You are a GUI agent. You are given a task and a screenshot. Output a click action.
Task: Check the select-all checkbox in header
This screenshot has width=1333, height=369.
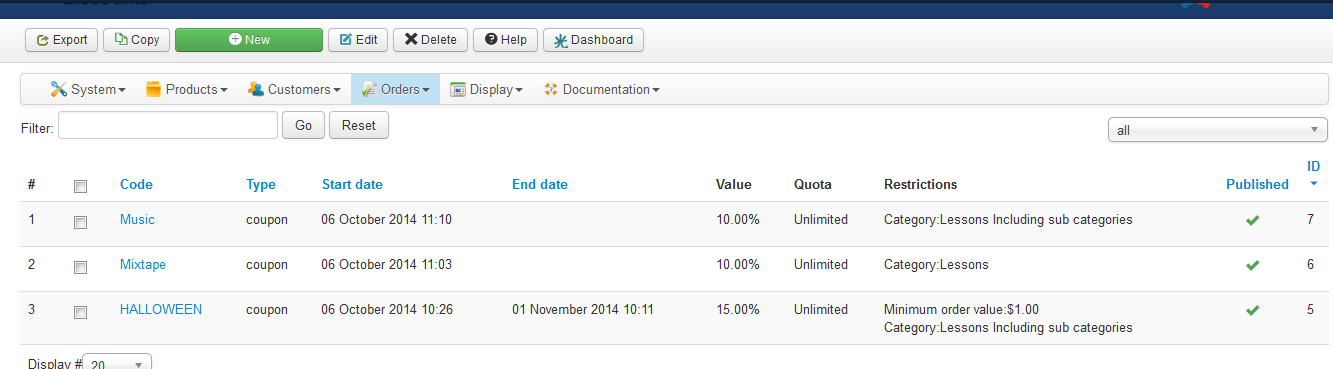click(x=81, y=186)
